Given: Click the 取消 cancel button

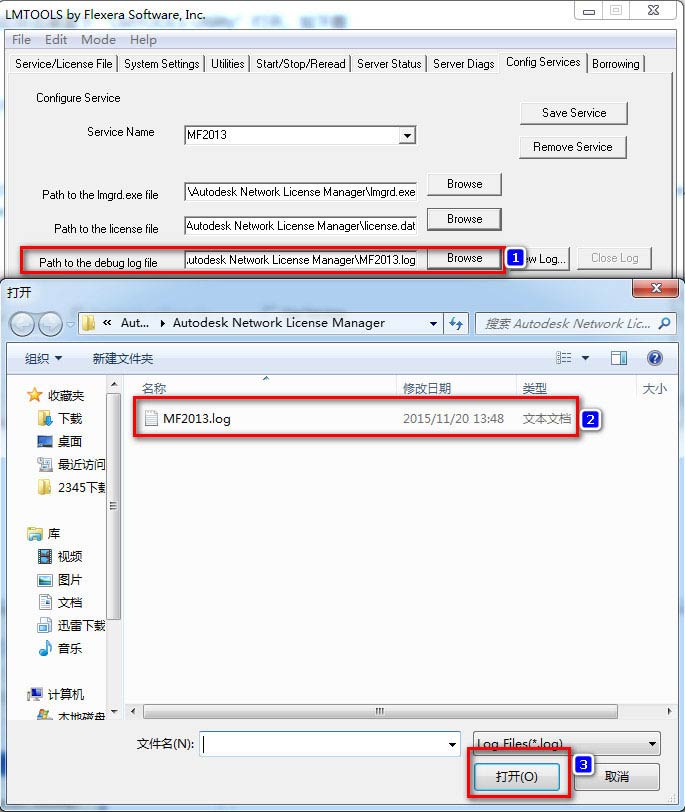Looking at the screenshot, I should 617,776.
